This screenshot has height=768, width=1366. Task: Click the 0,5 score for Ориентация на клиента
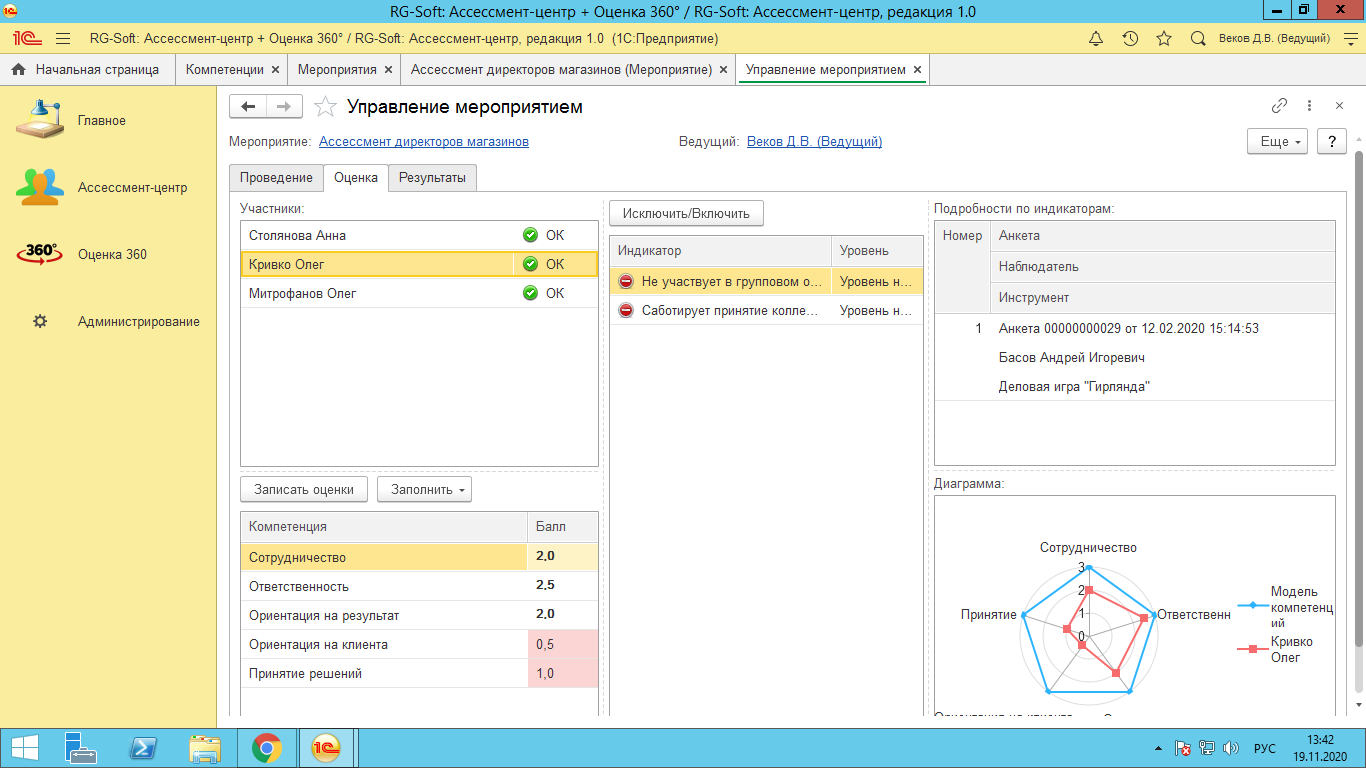(563, 645)
